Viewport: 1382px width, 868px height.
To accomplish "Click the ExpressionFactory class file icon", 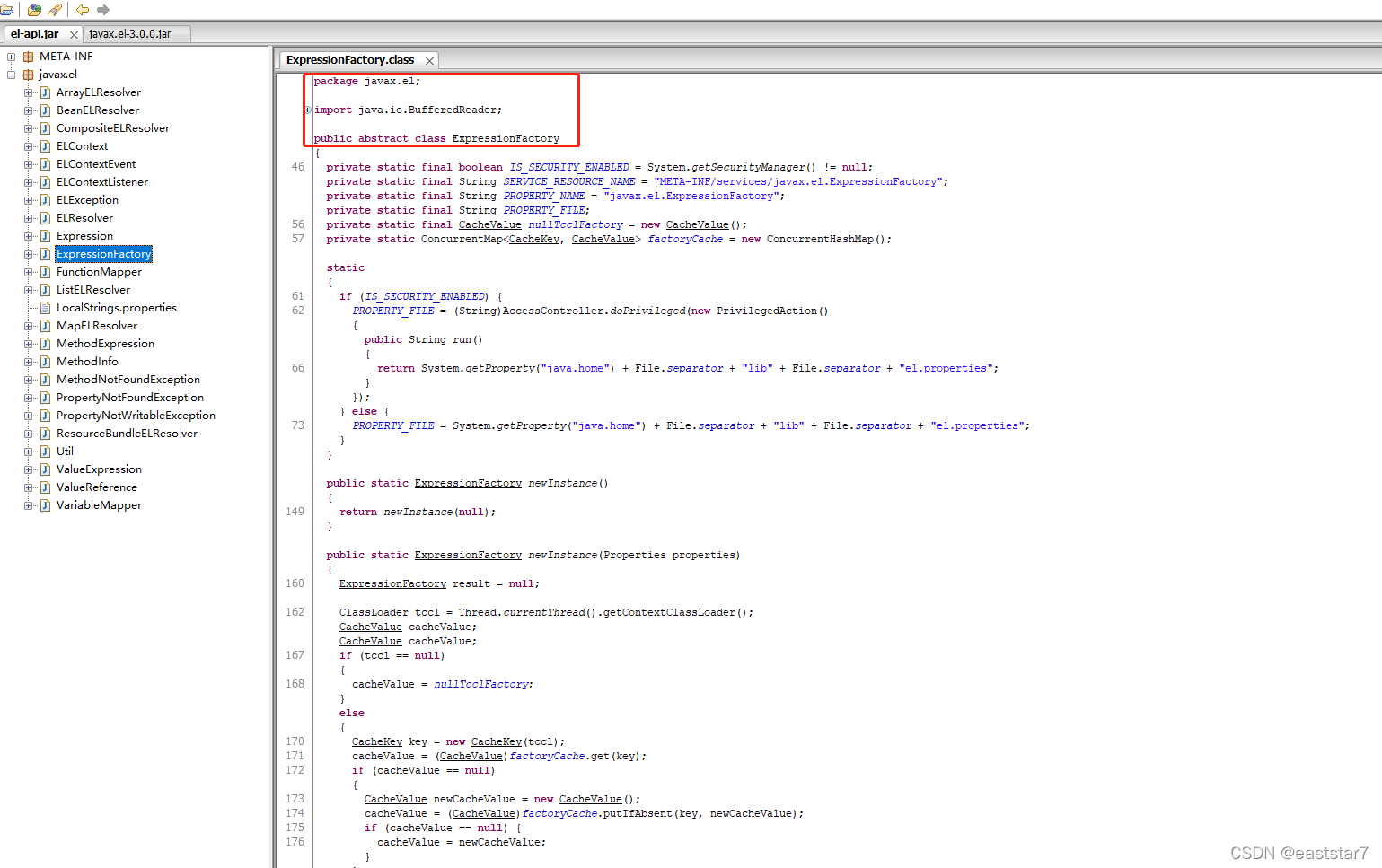I will [x=45, y=254].
